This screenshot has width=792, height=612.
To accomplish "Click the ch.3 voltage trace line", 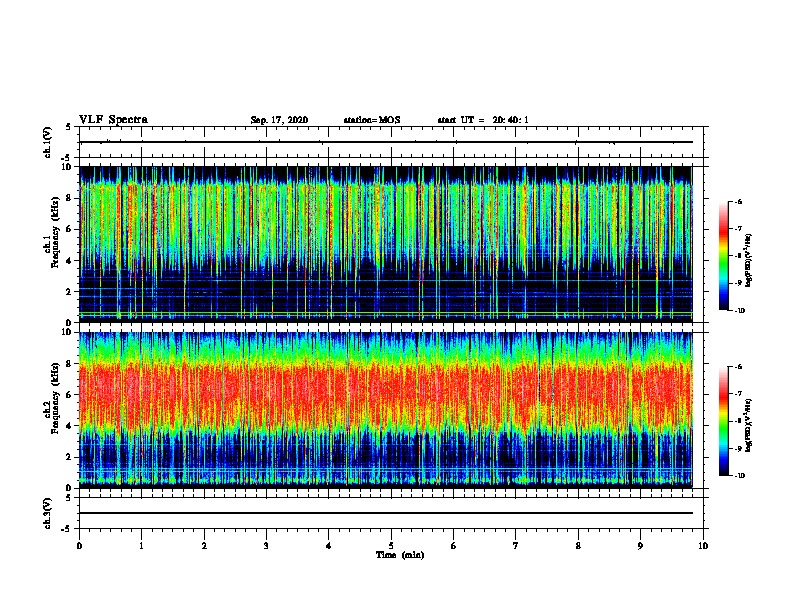I will tap(386, 513).
